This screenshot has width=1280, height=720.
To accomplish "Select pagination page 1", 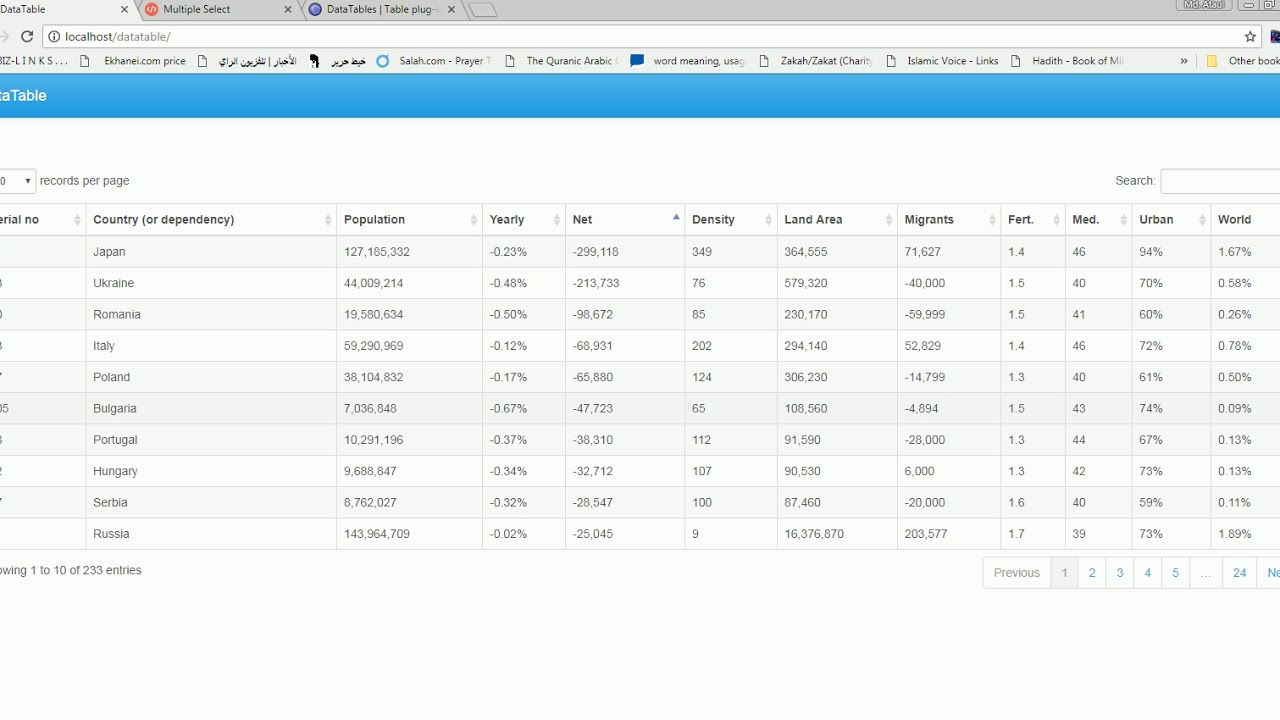I will (1064, 573).
